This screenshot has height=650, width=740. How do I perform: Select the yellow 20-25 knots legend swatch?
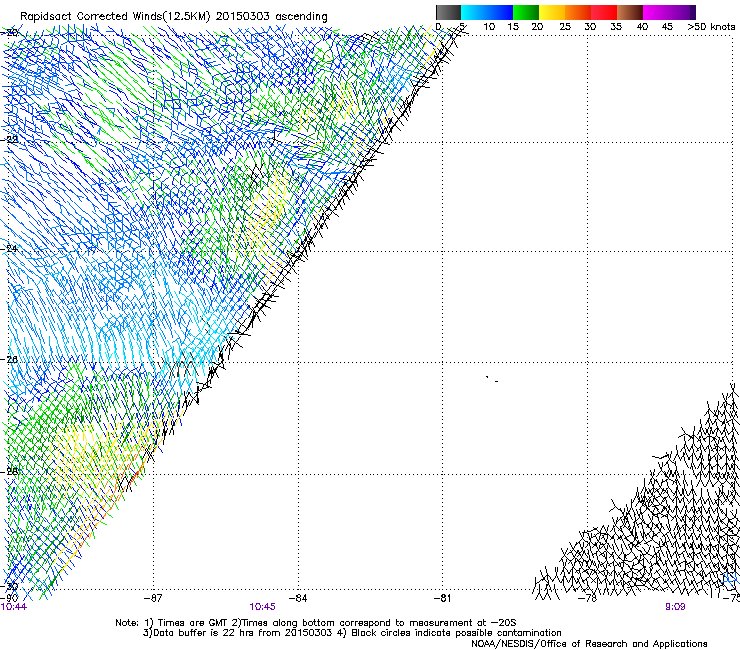[552, 12]
